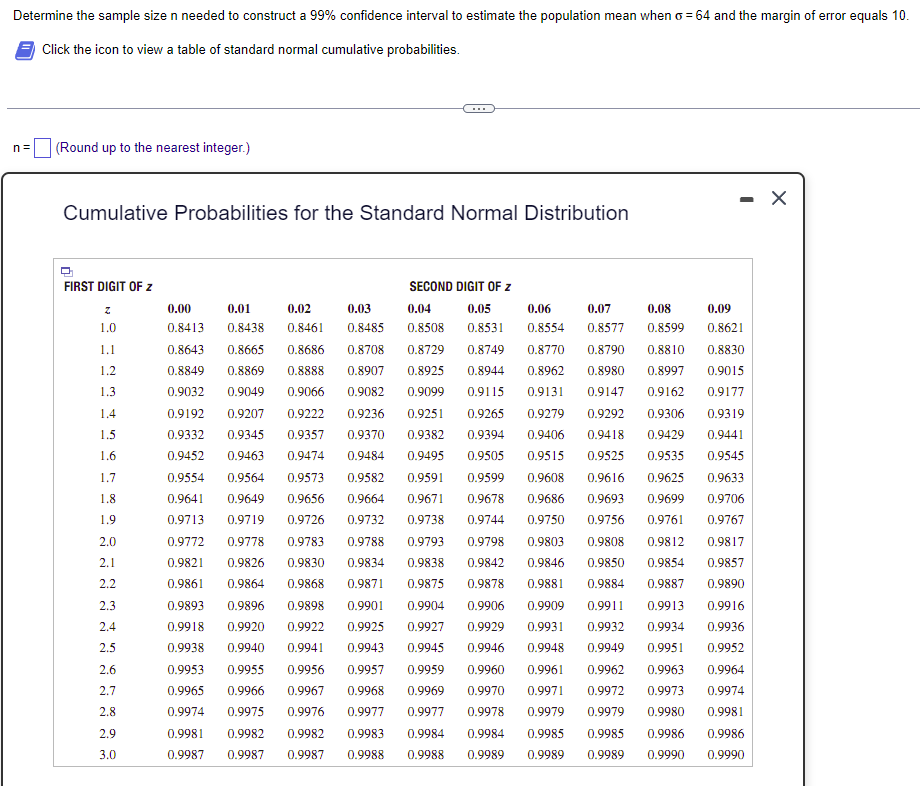Select cell 0.9032 in row 1.3
This screenshot has height=786, width=920.
click(185, 392)
